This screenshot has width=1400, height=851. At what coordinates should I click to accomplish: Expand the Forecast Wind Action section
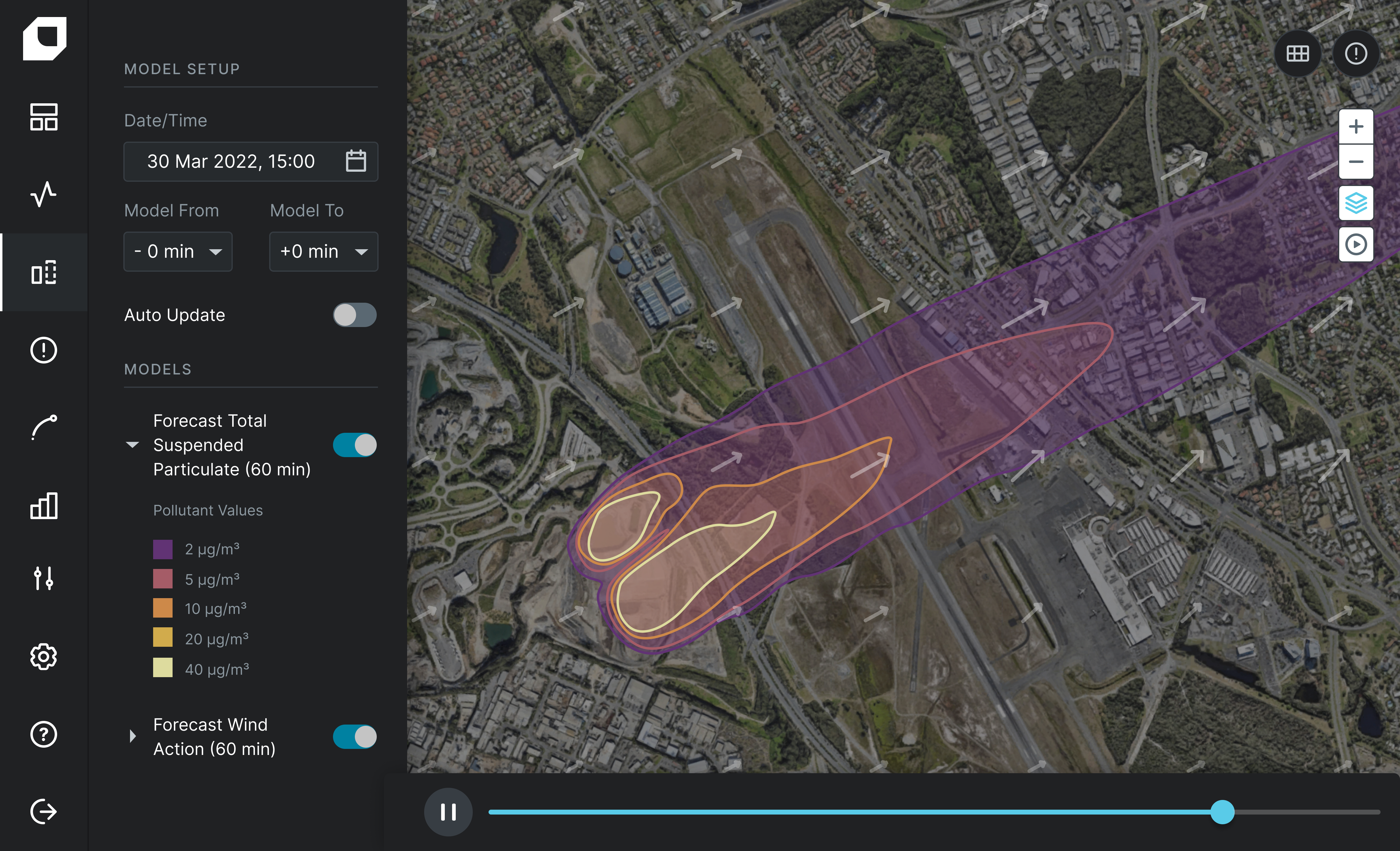click(132, 737)
